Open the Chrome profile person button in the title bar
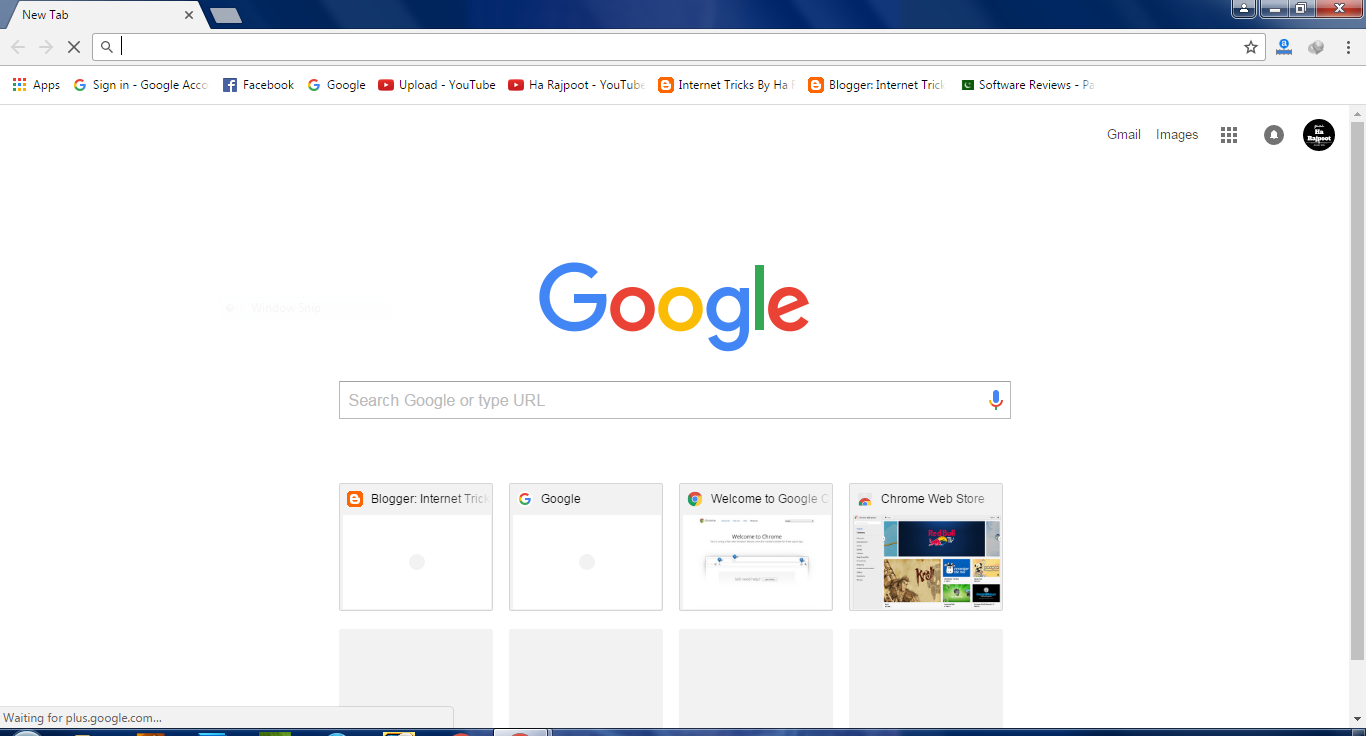The image size is (1366, 736). pos(1243,8)
